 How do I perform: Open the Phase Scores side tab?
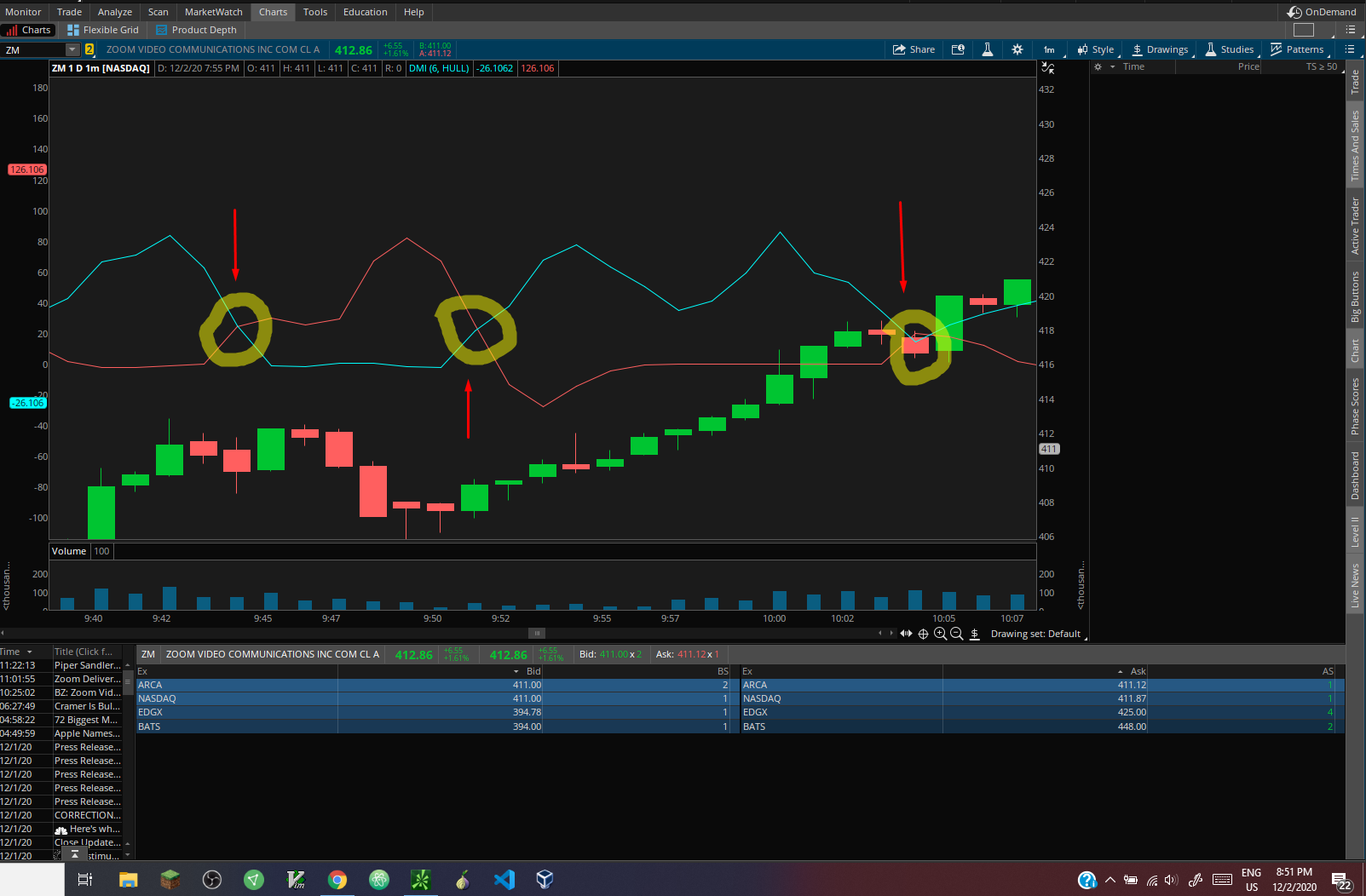[x=1355, y=406]
